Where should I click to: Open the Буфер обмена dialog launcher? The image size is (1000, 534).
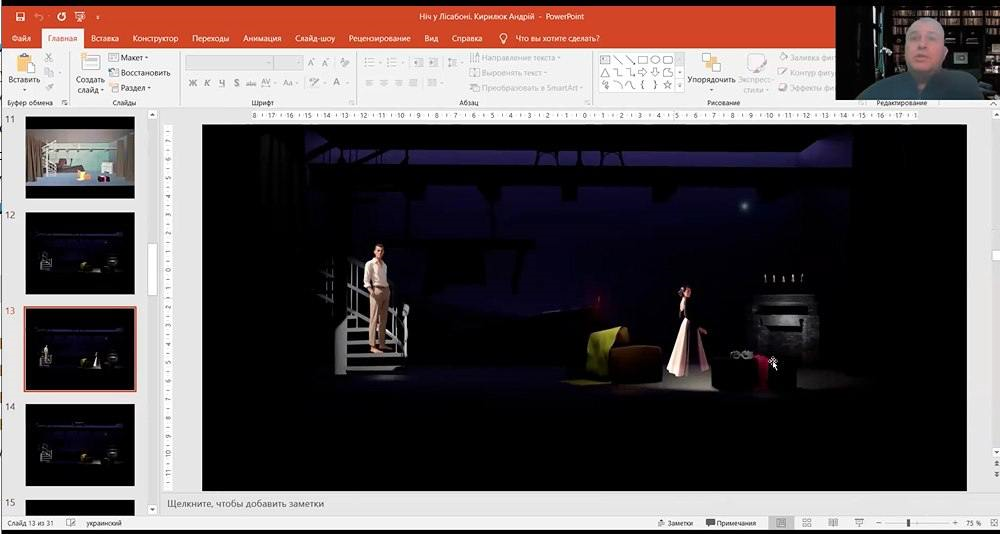tap(64, 103)
